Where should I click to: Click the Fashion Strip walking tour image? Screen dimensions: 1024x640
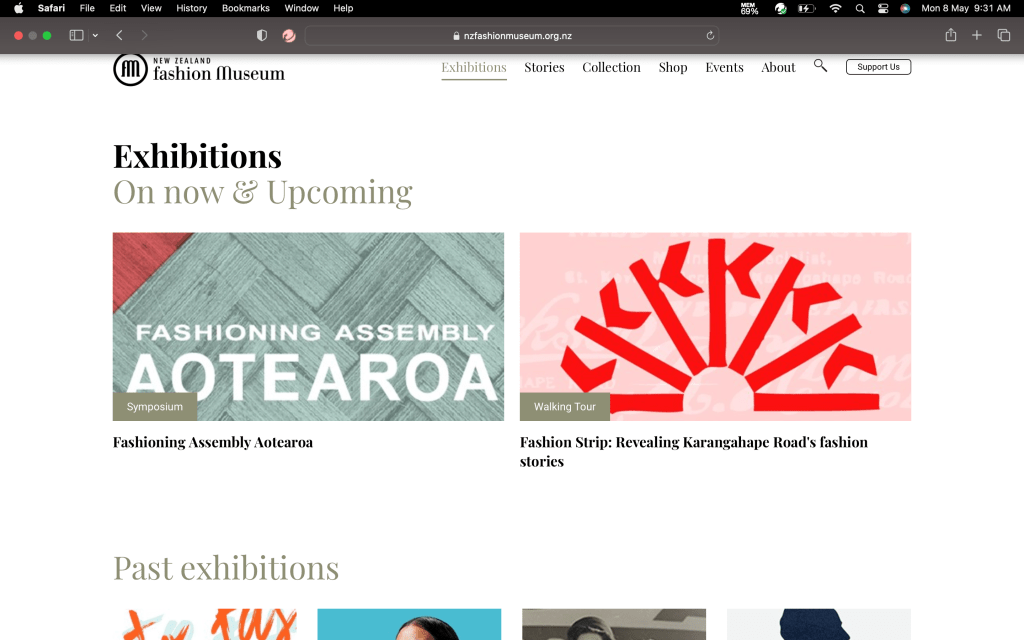click(x=715, y=326)
